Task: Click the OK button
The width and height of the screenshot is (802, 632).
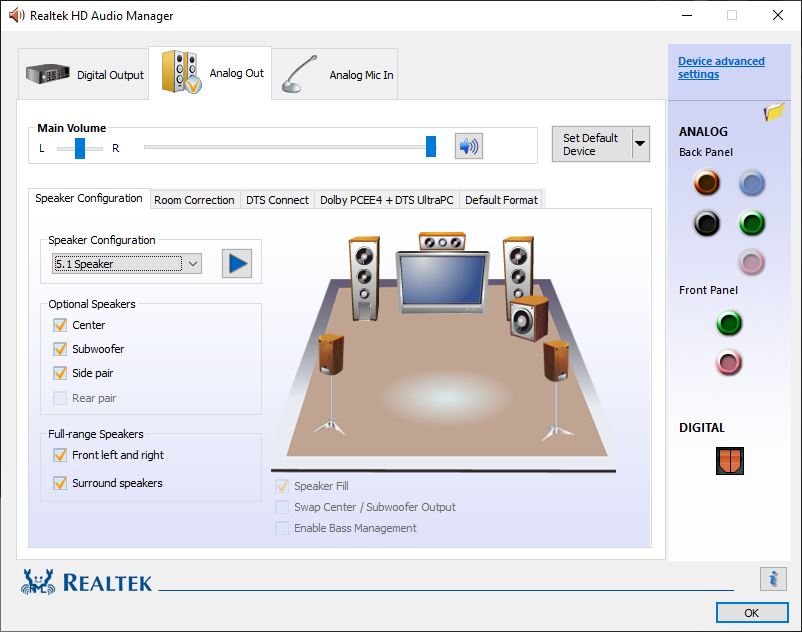Action: [x=752, y=613]
